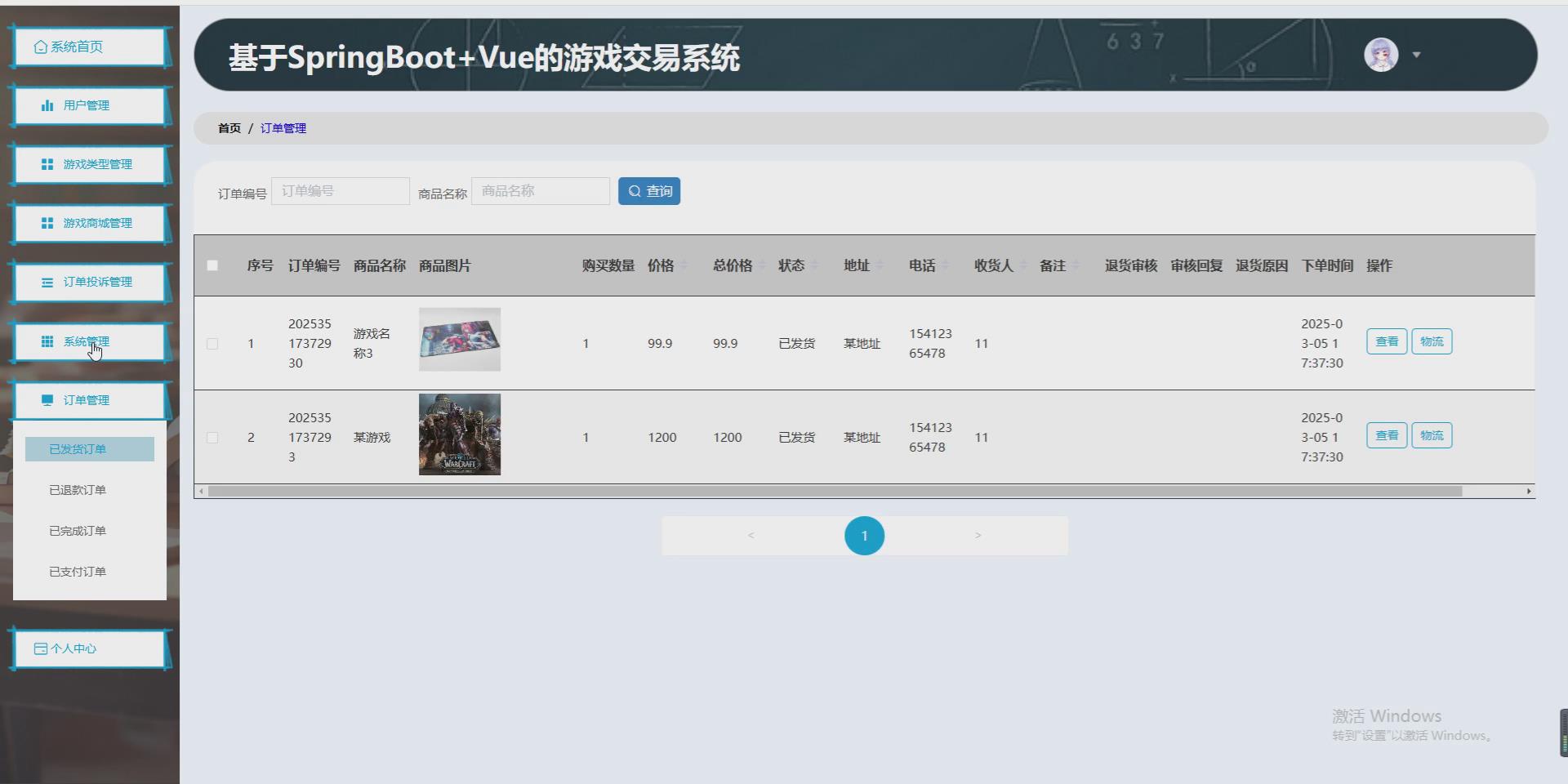
Task: Open 已完成订单 submenu item
Action: (78, 531)
